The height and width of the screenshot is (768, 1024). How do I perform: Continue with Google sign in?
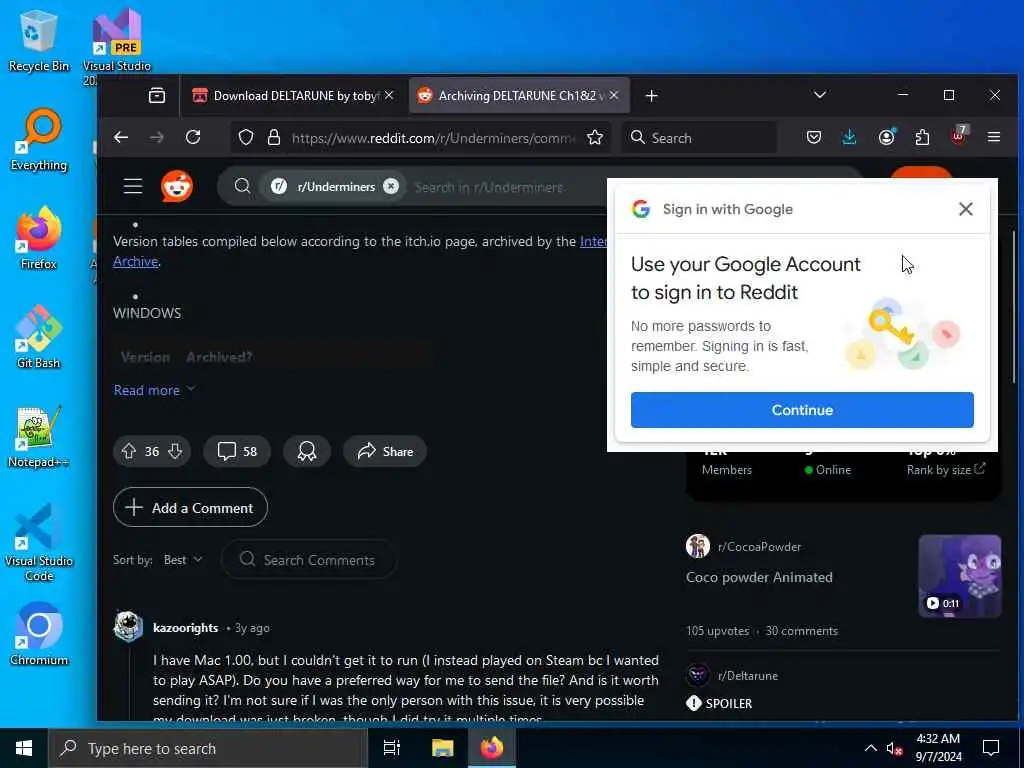802,410
